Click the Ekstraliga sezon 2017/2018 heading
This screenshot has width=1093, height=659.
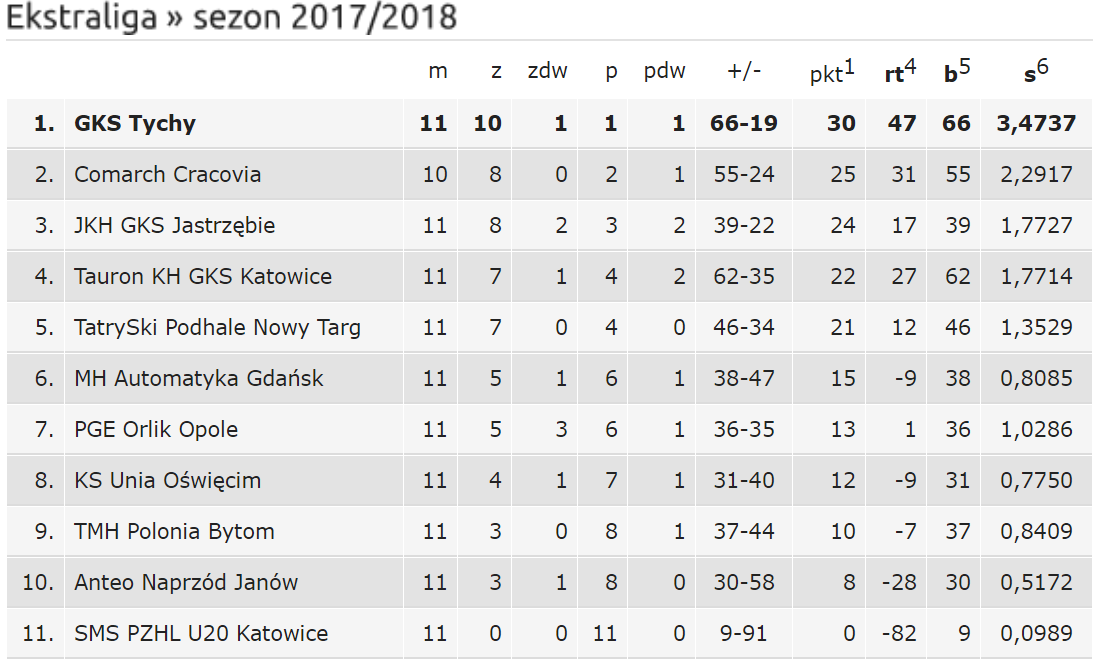click(231, 17)
